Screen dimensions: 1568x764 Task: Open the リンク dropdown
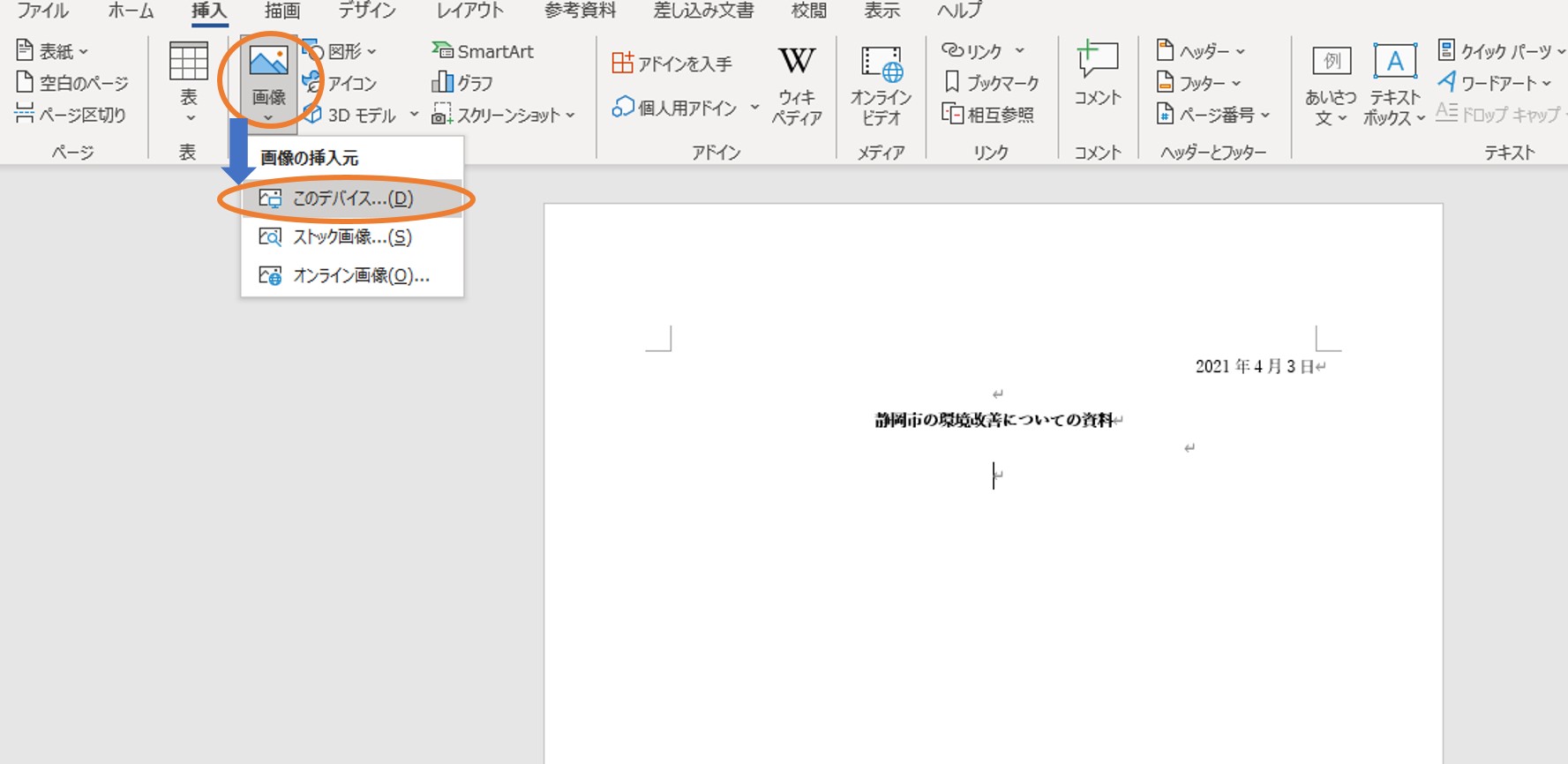983,51
